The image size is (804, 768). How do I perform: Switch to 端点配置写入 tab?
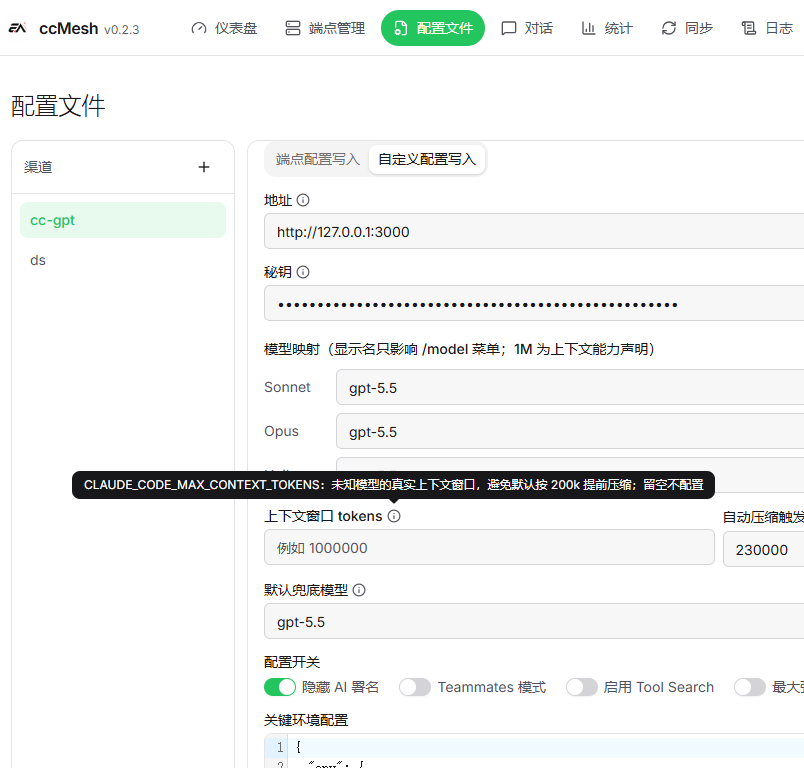[317, 159]
